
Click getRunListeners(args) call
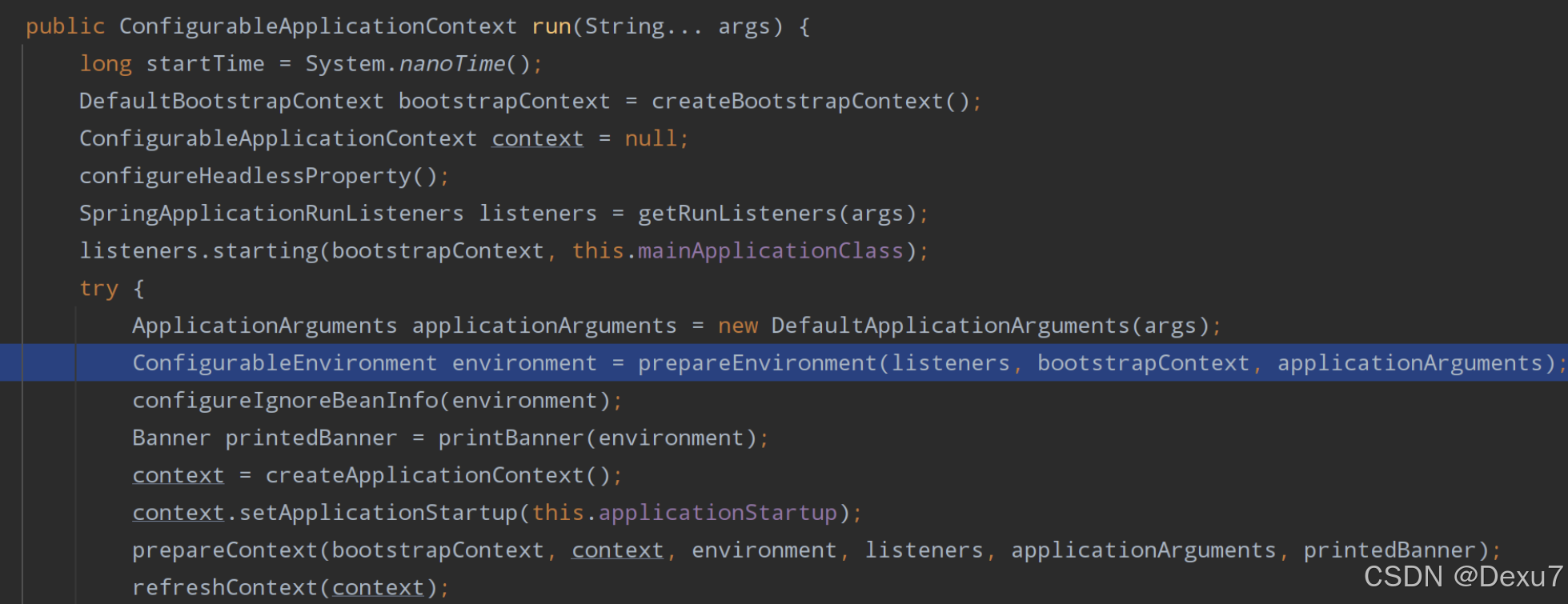click(x=776, y=214)
